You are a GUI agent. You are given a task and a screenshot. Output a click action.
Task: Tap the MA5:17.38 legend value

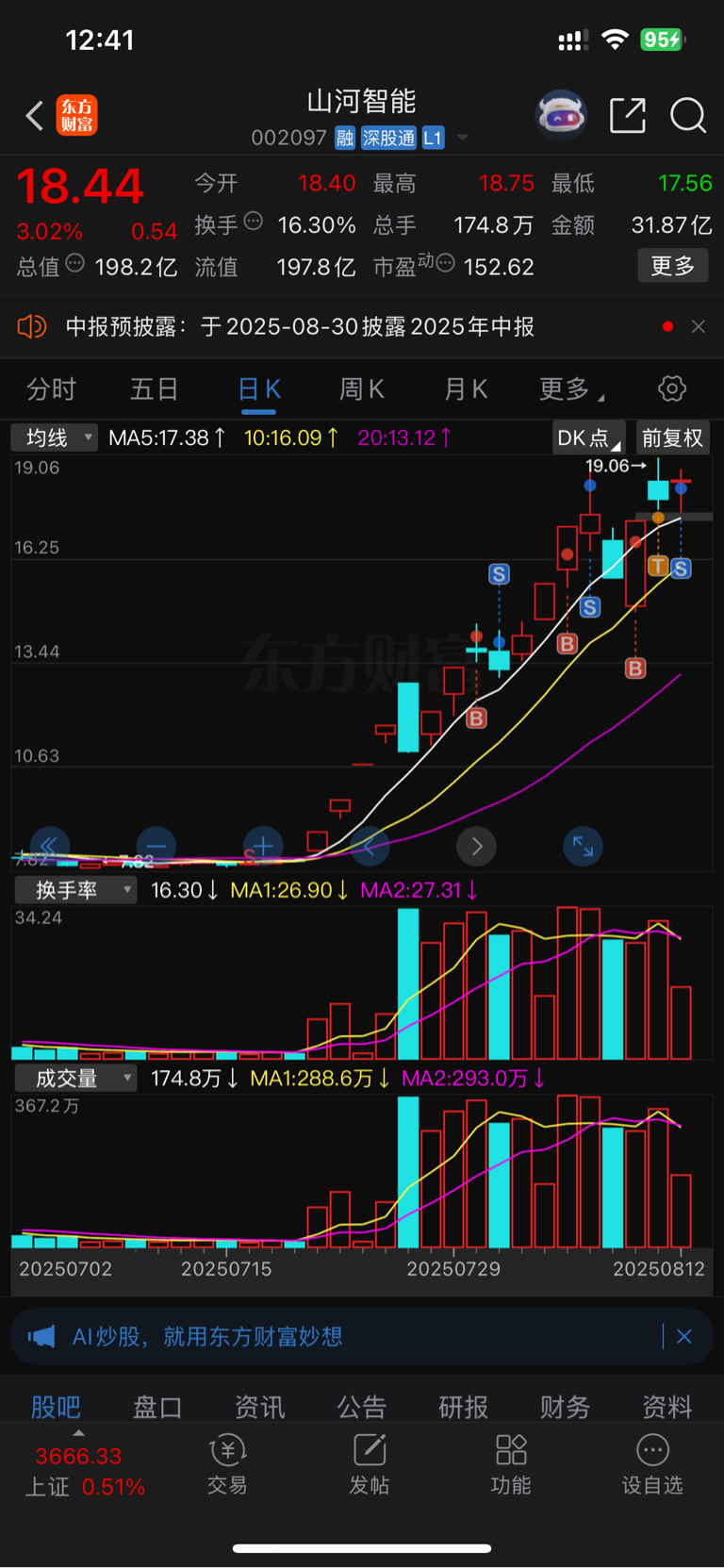coord(167,437)
